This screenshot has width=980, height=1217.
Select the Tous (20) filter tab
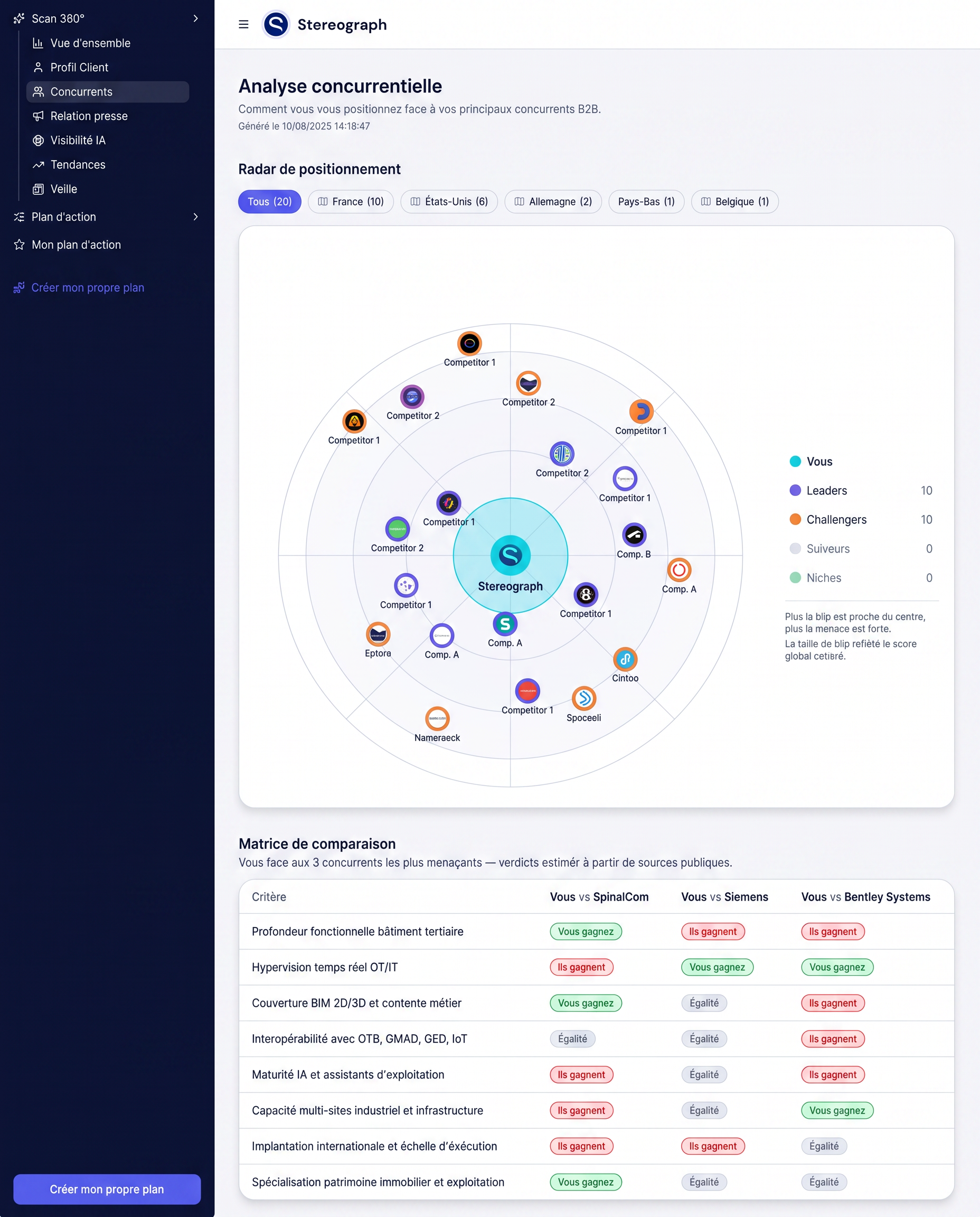coord(269,202)
